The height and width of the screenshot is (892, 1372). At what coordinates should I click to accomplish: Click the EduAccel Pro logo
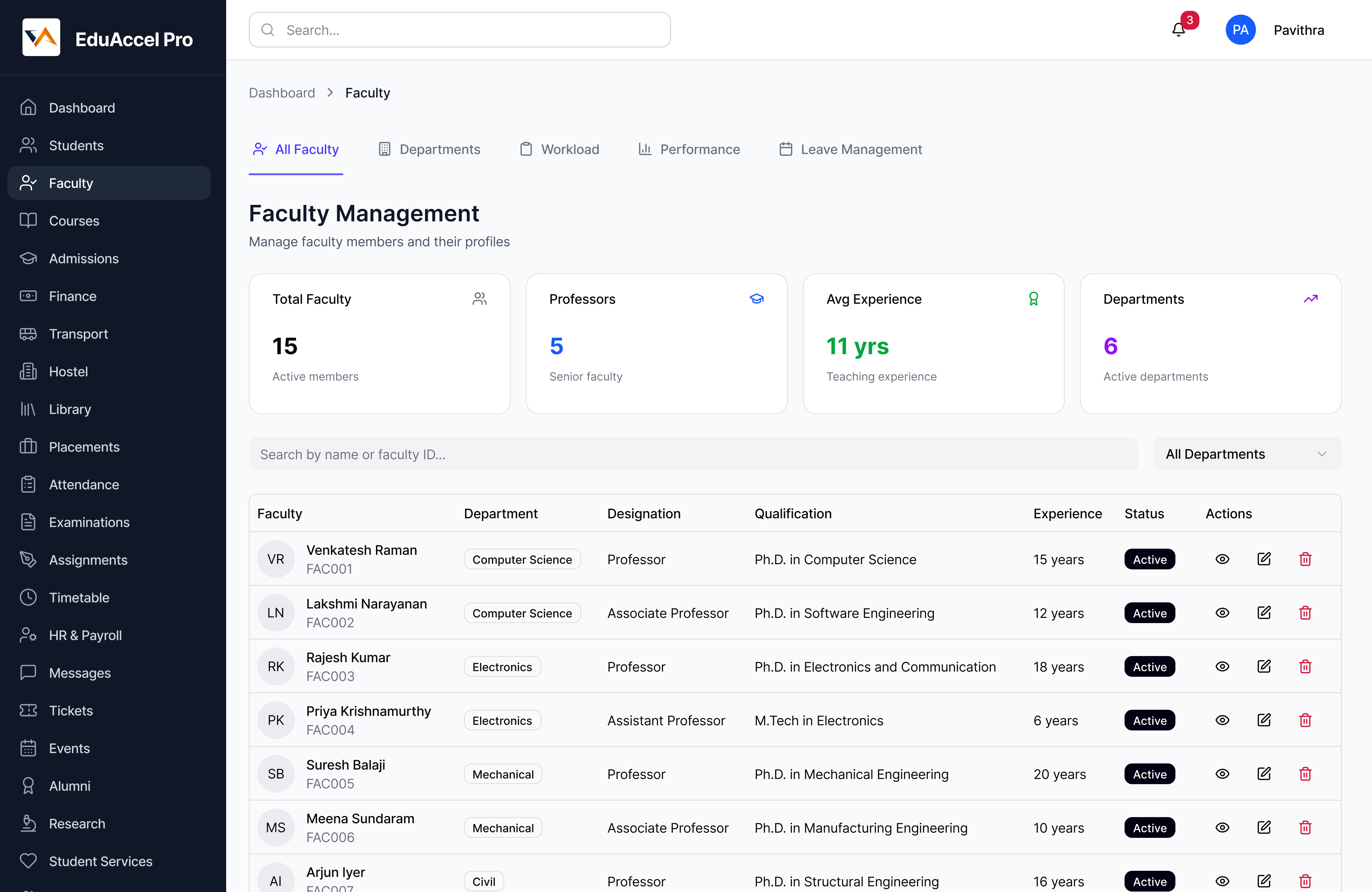(41, 38)
